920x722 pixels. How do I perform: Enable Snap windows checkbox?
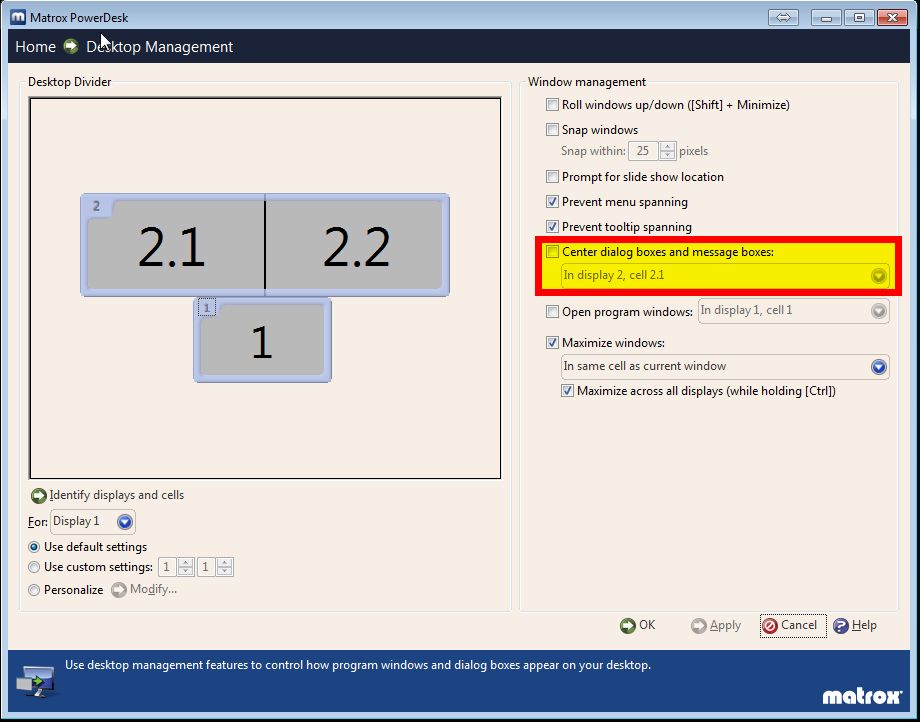[x=552, y=129]
